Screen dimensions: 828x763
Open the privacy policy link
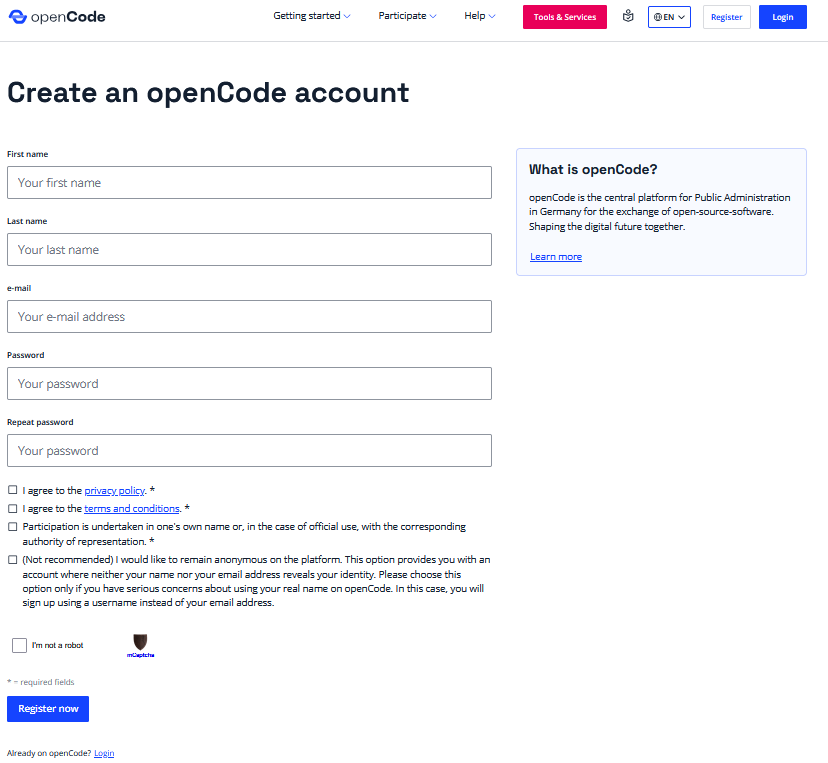pyautogui.click(x=114, y=490)
